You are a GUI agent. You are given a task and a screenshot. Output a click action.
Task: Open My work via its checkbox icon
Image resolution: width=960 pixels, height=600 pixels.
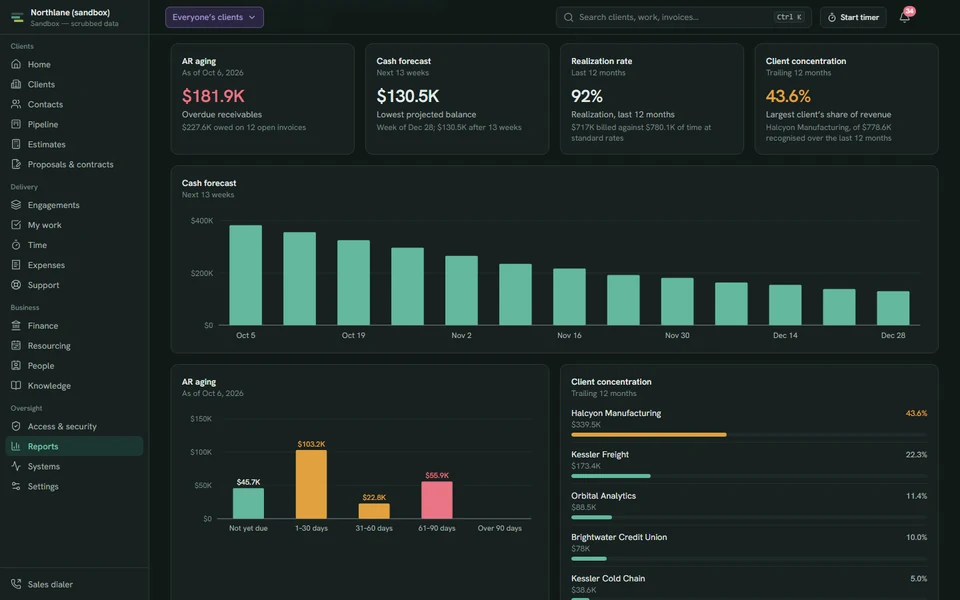point(16,225)
